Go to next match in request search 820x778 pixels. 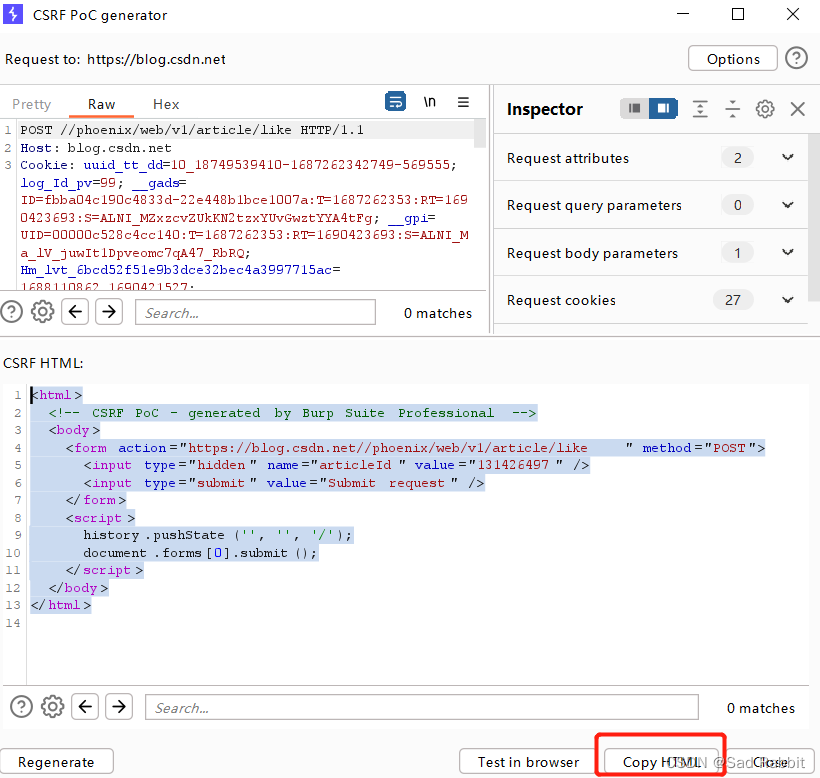coord(109,312)
